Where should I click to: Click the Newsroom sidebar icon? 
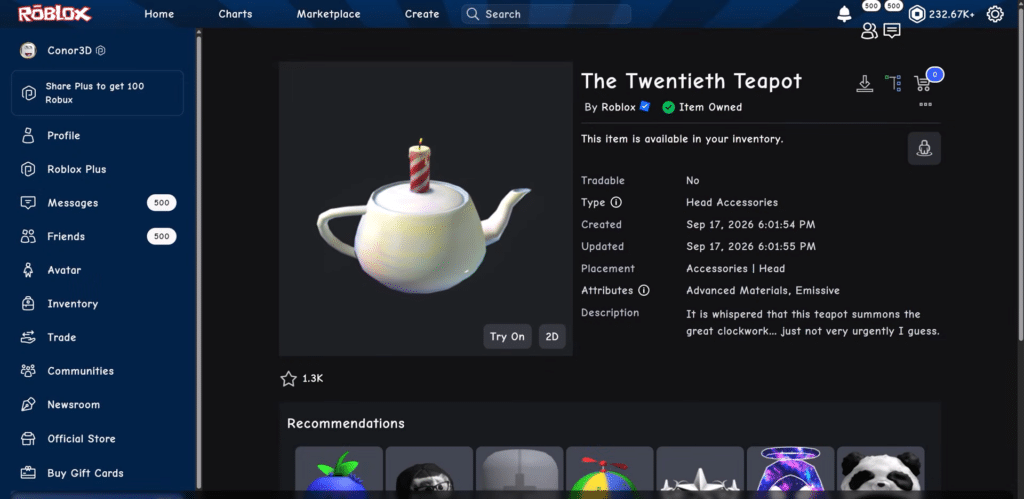[27, 405]
